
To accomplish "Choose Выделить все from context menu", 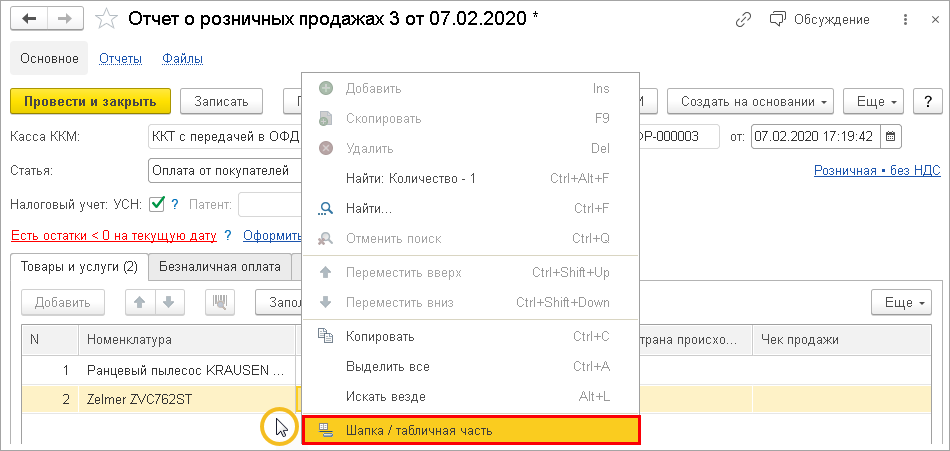I will (x=387, y=367).
